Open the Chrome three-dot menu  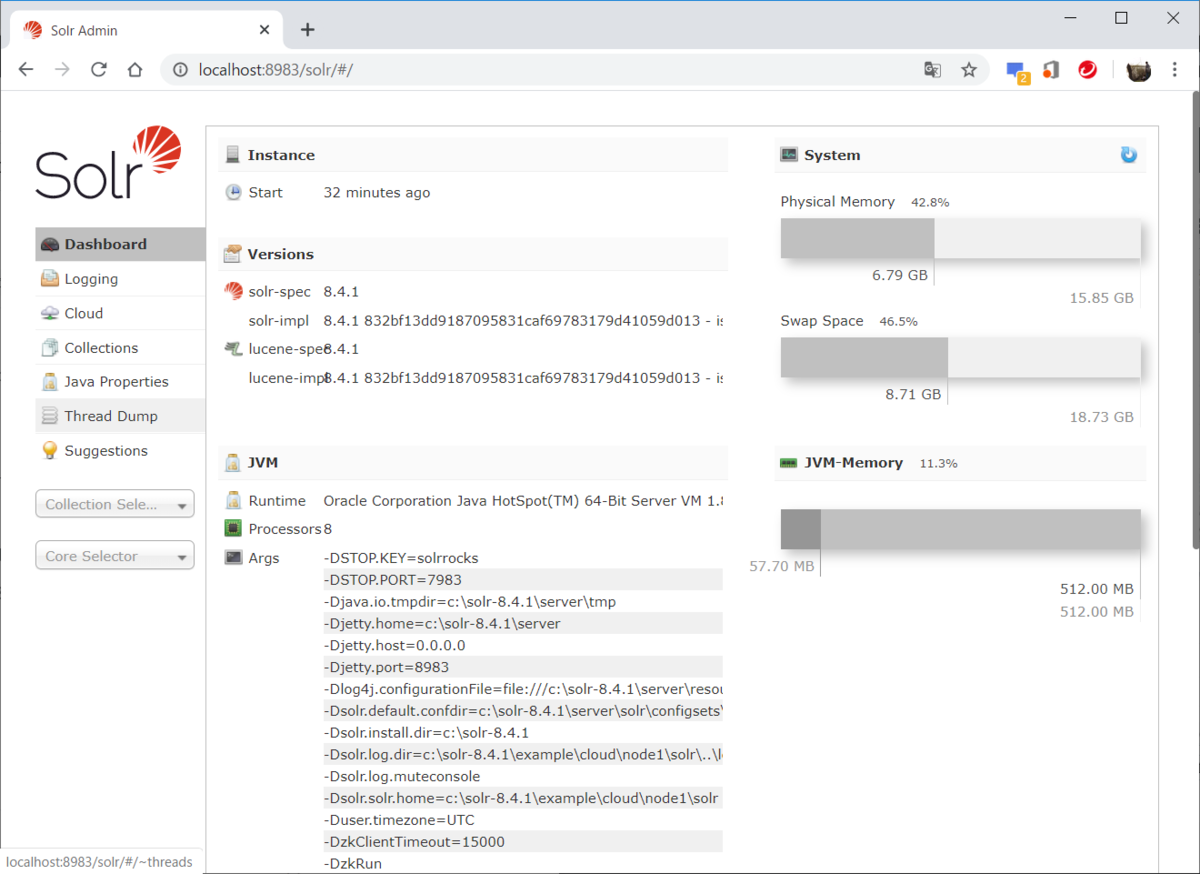1175,70
